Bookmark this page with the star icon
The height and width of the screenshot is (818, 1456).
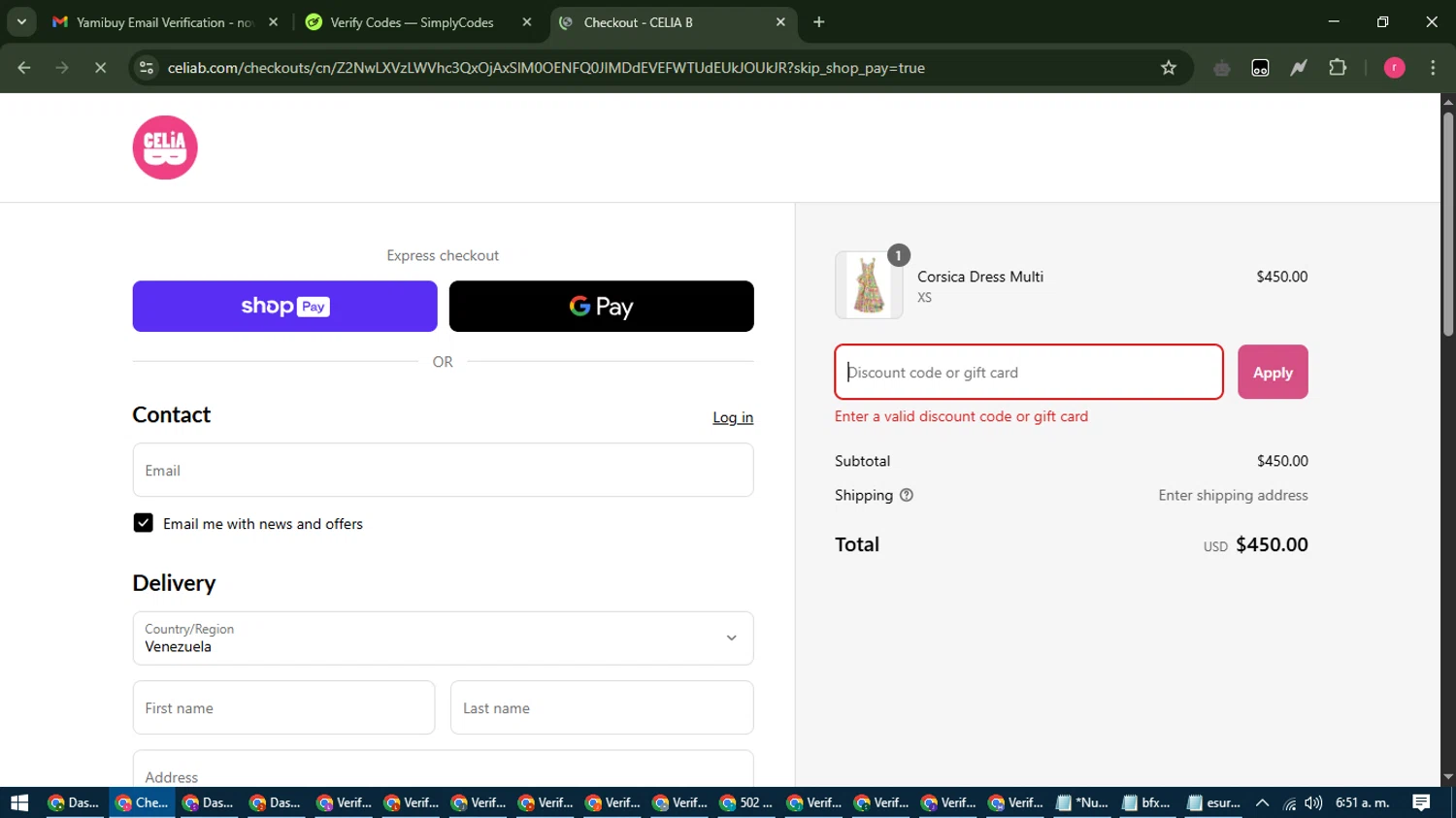pos(1169,68)
